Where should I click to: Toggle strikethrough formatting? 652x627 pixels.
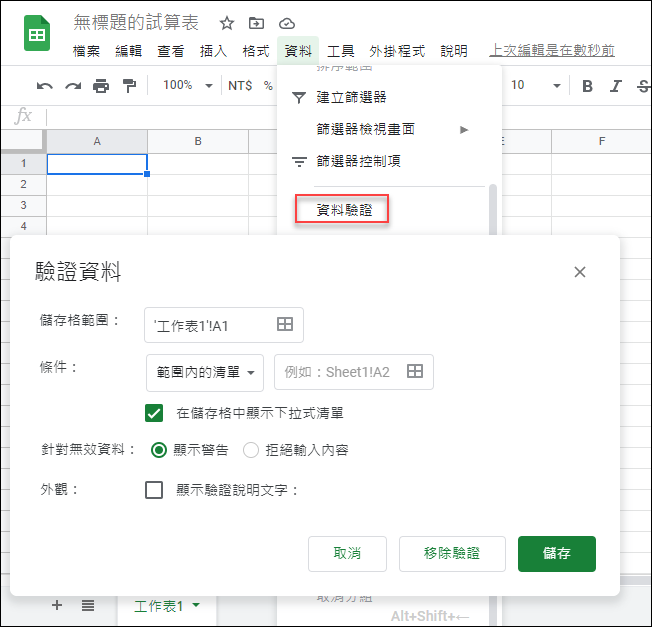(x=643, y=86)
